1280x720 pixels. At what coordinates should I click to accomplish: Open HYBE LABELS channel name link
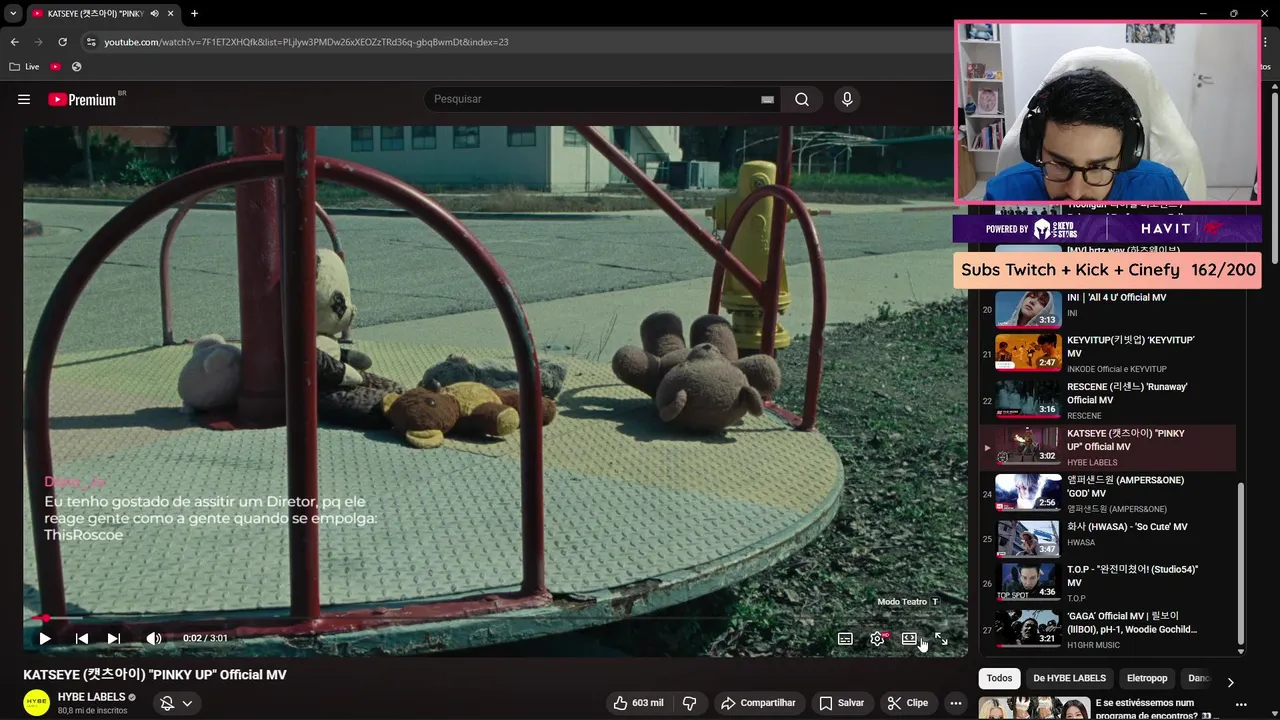click(x=92, y=697)
